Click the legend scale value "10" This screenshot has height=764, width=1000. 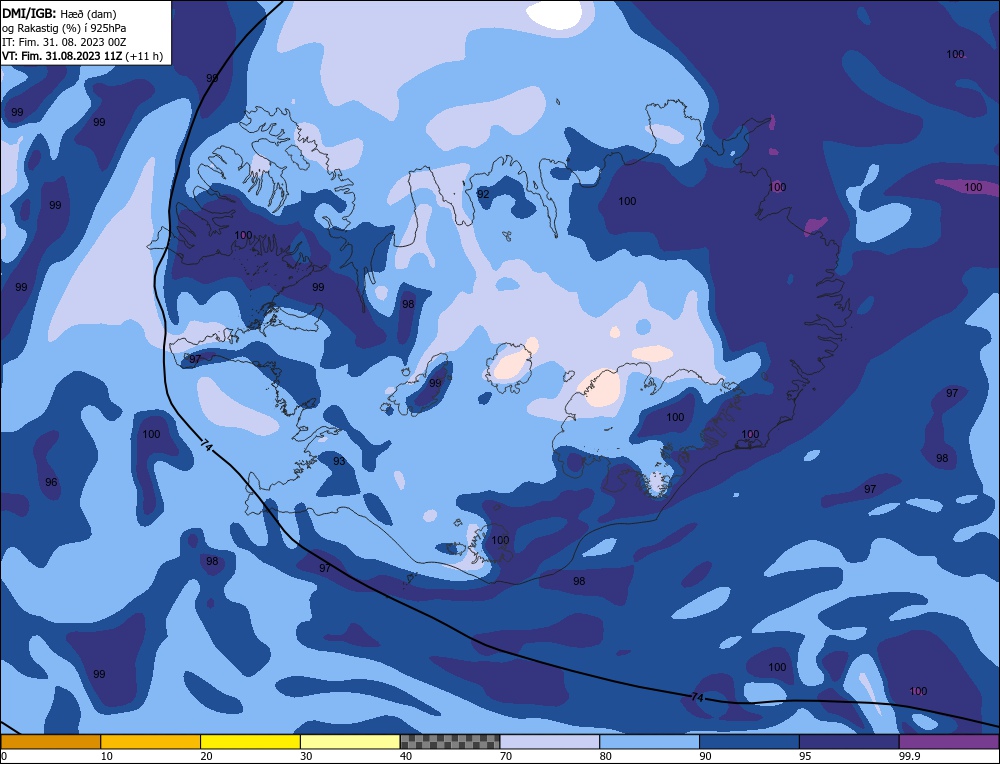click(106, 756)
